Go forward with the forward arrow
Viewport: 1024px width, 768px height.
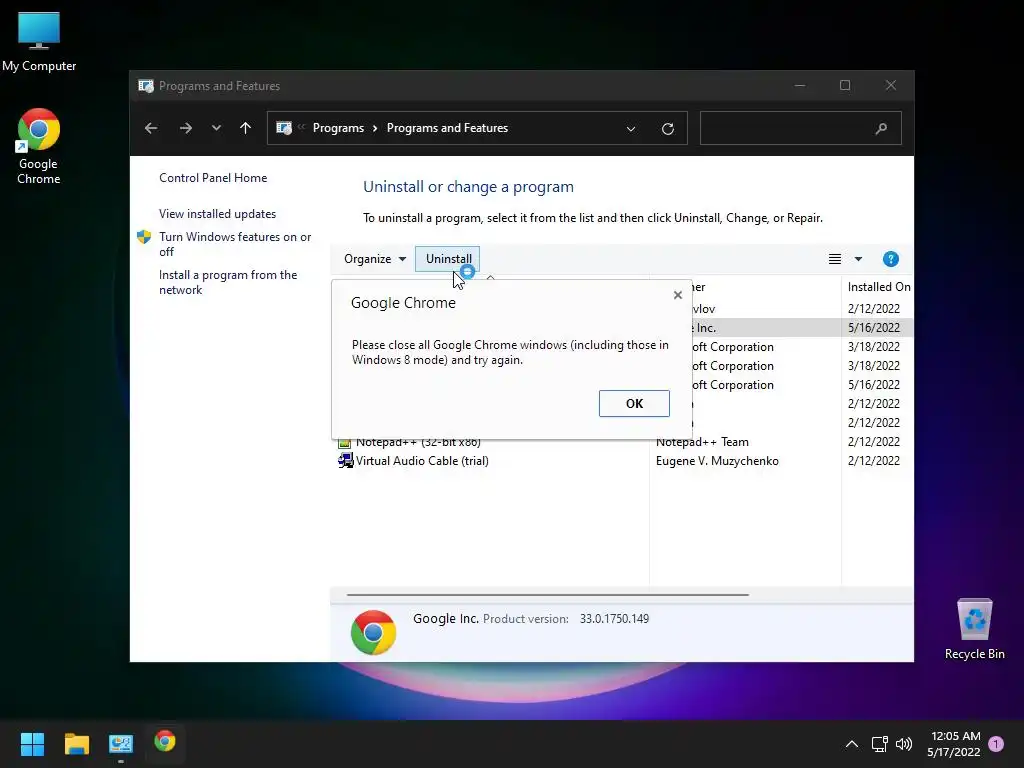pyautogui.click(x=185, y=128)
